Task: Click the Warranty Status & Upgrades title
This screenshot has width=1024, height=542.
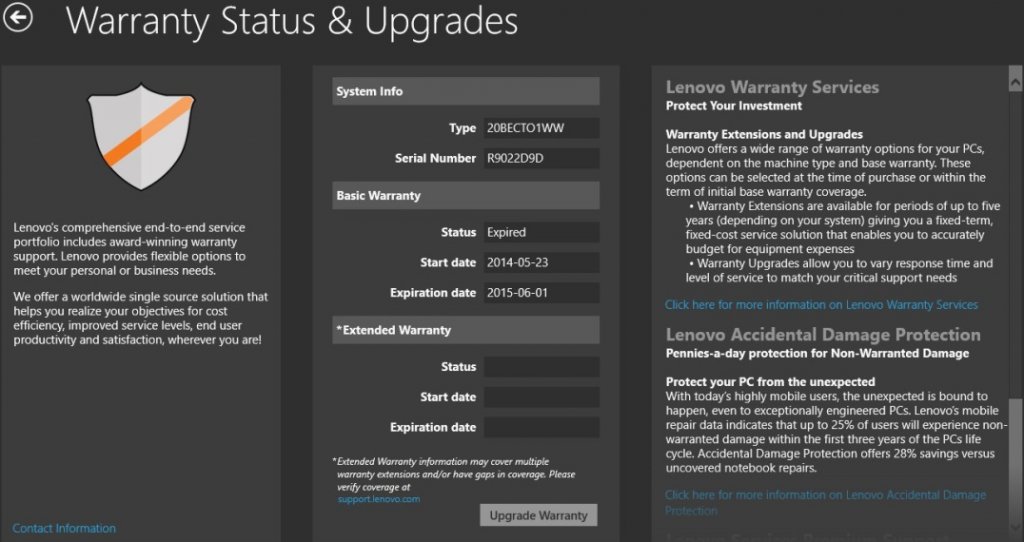Action: pyautogui.click(x=292, y=22)
